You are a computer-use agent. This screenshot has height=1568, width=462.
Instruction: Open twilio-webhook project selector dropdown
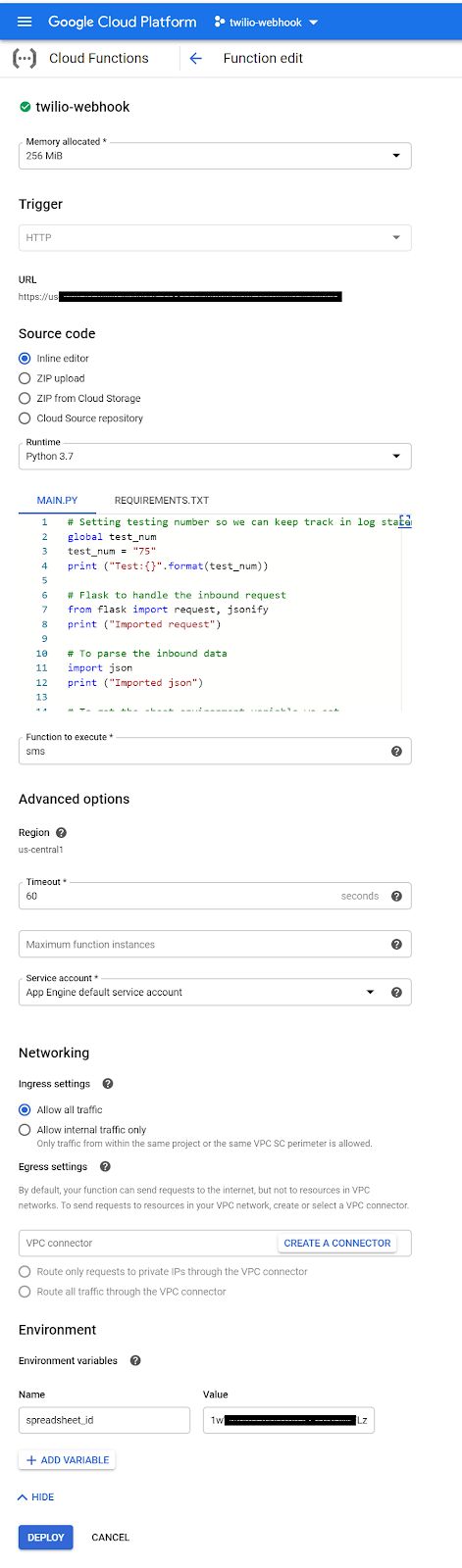click(267, 23)
